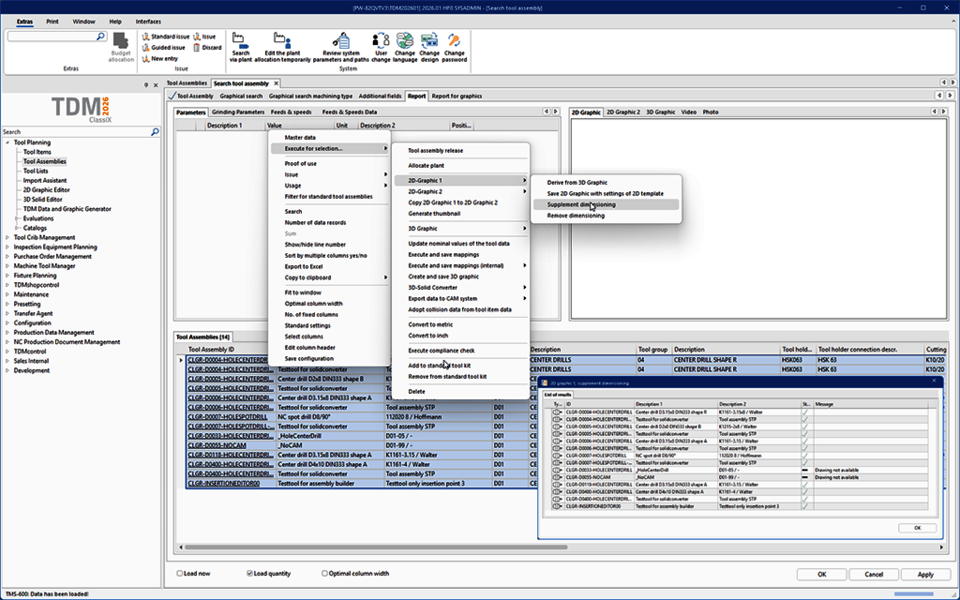Toggle the Optimal column width checkbox
960x600 pixels.
(325, 574)
